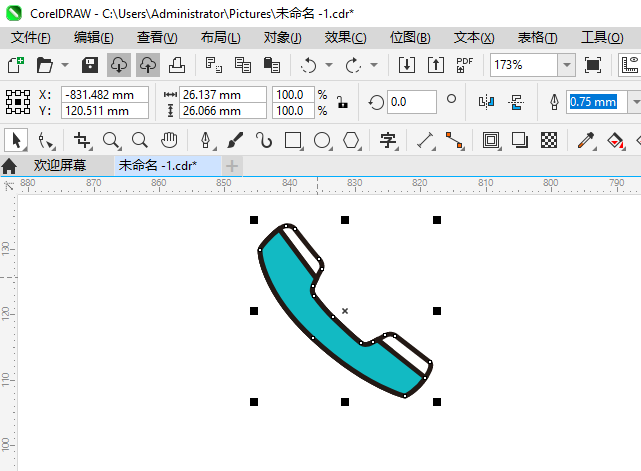This screenshot has height=471, width=641.
Task: Click the object height field
Action: (x=223, y=111)
